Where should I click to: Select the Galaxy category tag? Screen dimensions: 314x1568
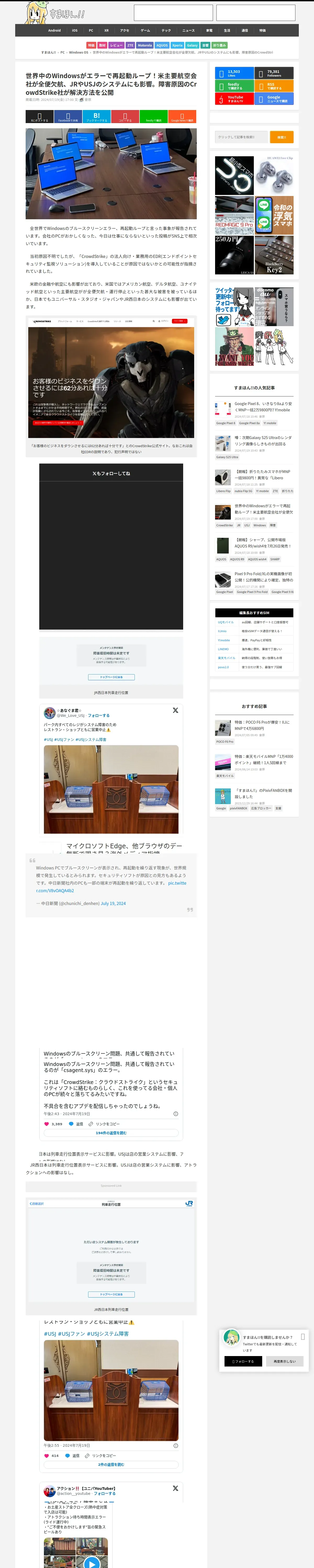192,45
